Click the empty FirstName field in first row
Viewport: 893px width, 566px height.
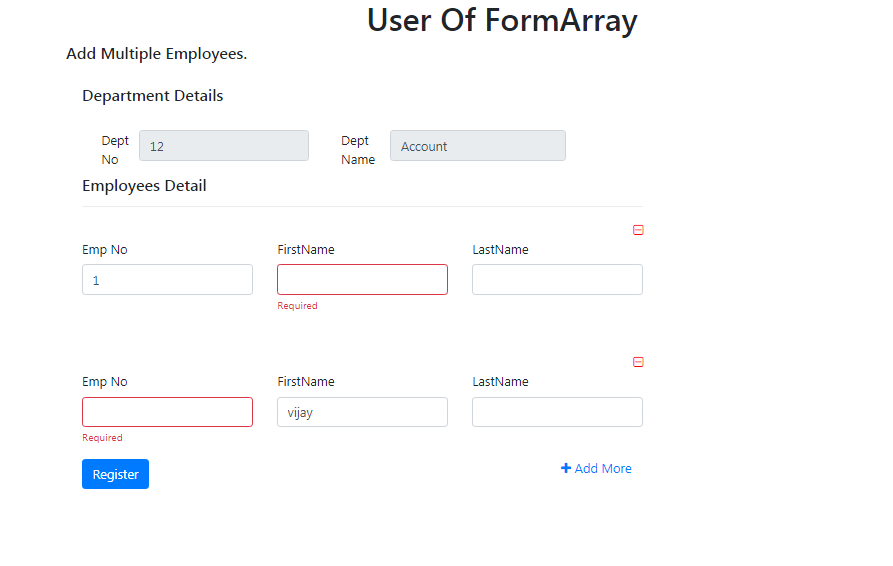point(362,280)
